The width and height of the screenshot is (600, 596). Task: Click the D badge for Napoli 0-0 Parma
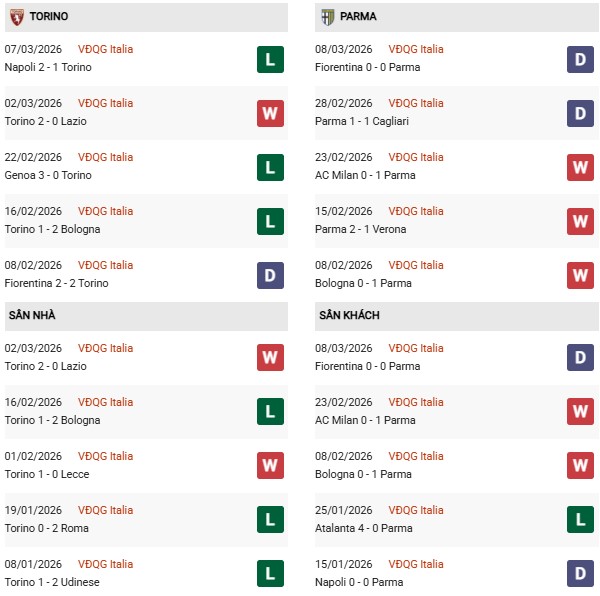point(580,574)
